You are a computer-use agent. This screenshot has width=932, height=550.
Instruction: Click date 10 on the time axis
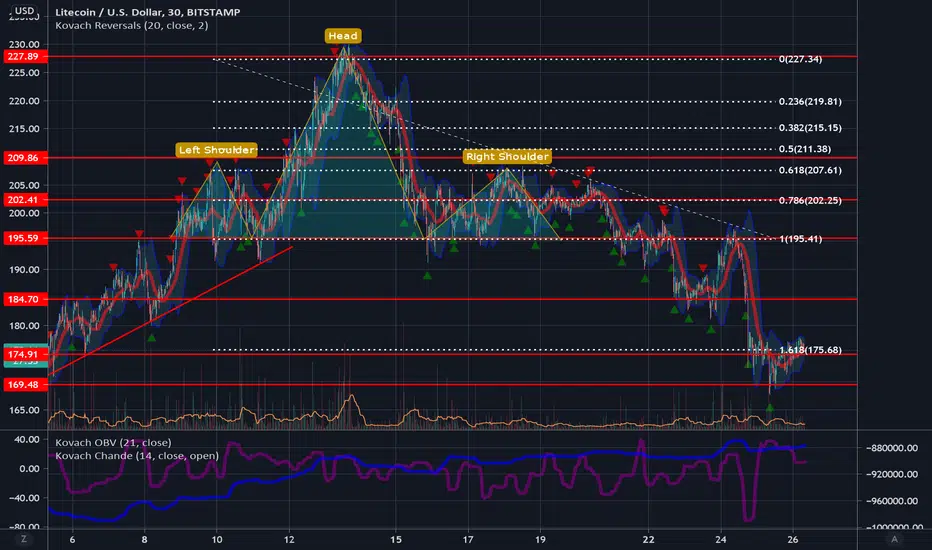coord(217,539)
